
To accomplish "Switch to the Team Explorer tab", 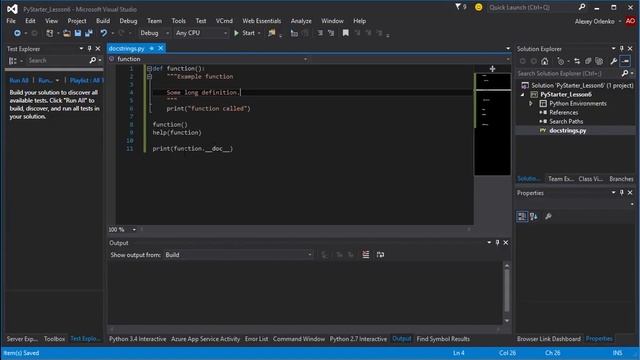I will (x=560, y=179).
